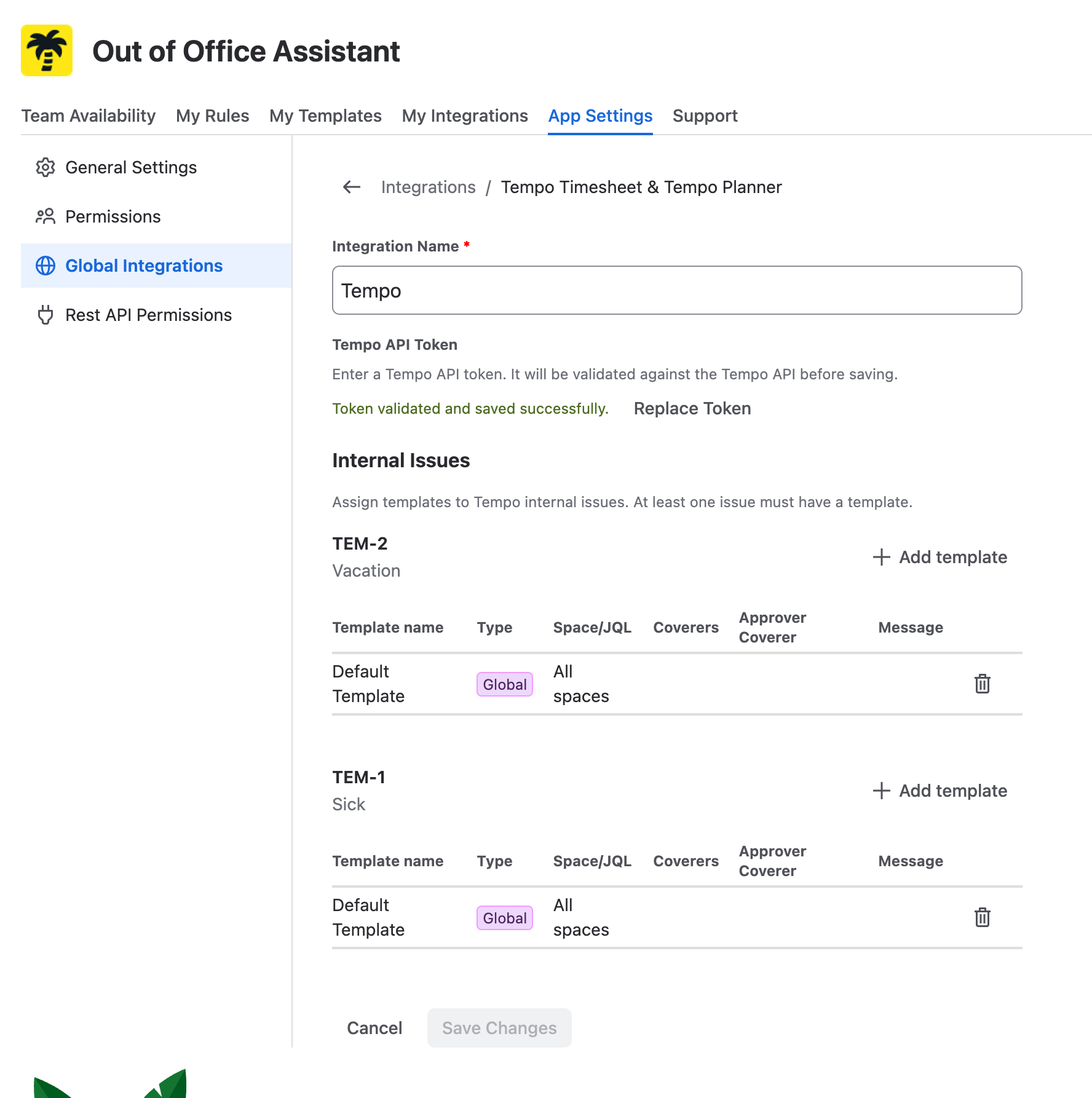Click 'Approver Coverer' header in TEM-2 table
The width and height of the screenshot is (1092, 1098).
coord(773,627)
